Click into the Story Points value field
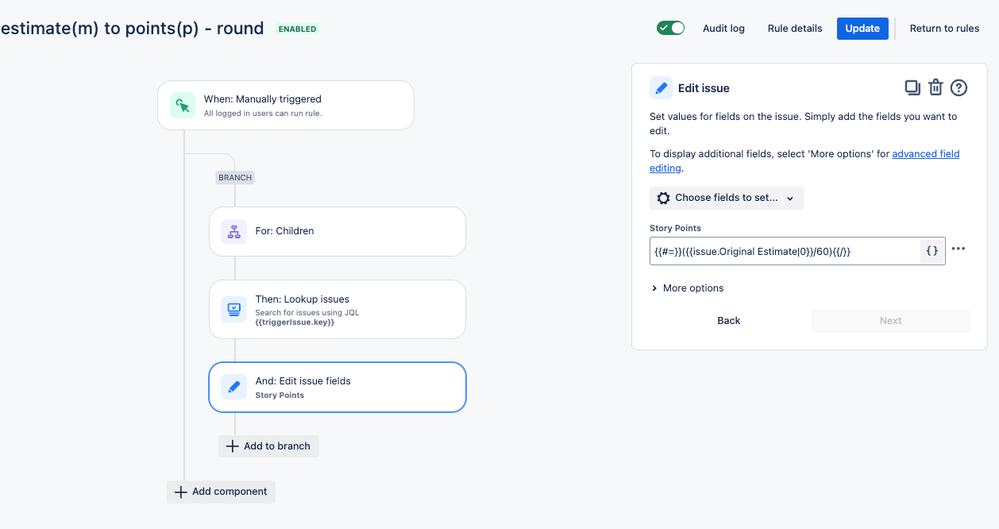Screen dimensions: 999x529 pos(785,251)
